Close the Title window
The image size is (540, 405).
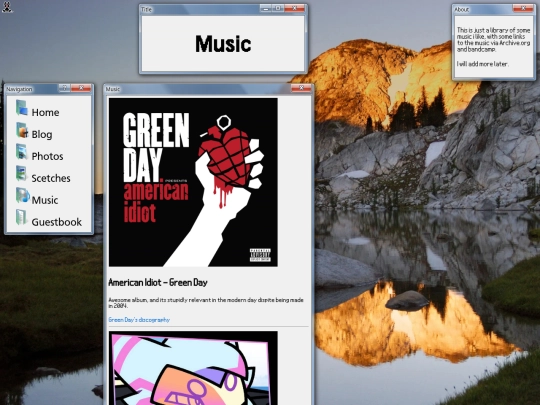(294, 8)
